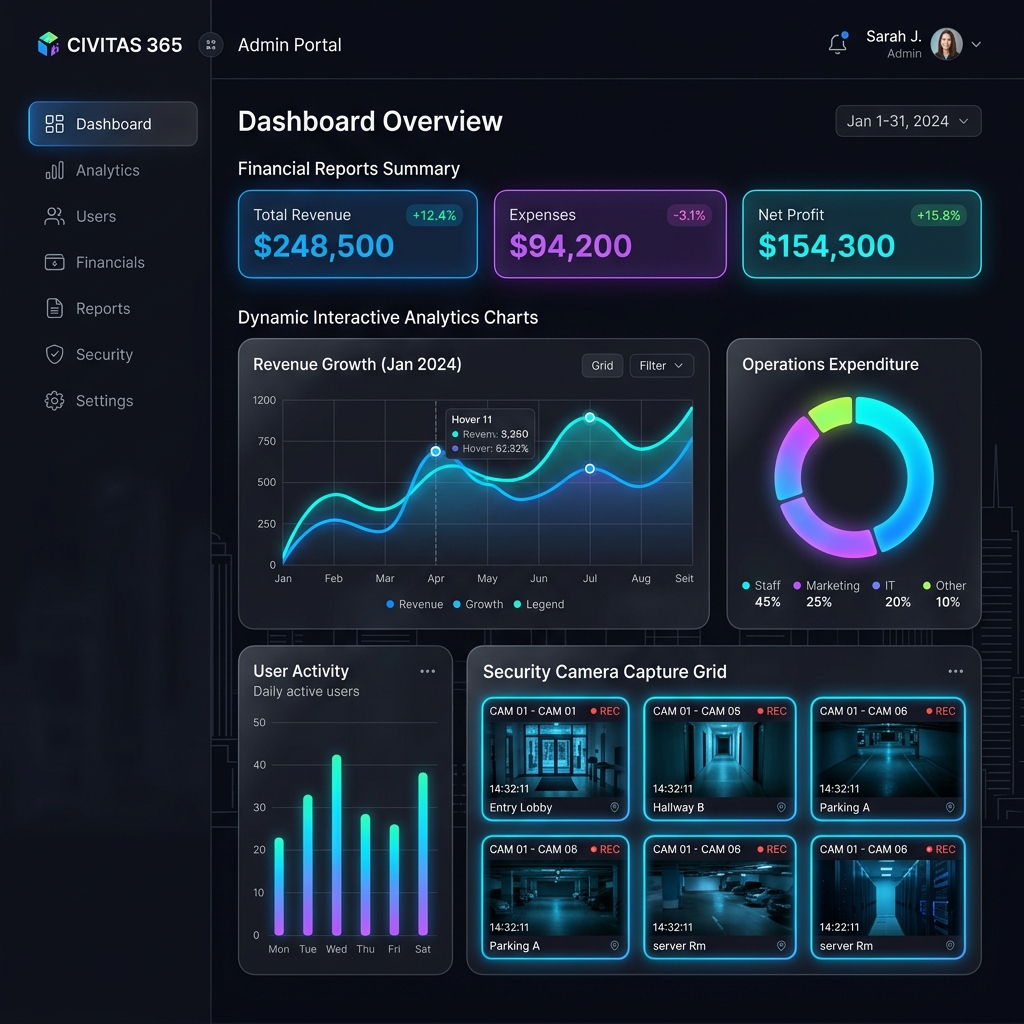Open the Filter dropdown on revenue chart
The image size is (1024, 1024).
661,366
